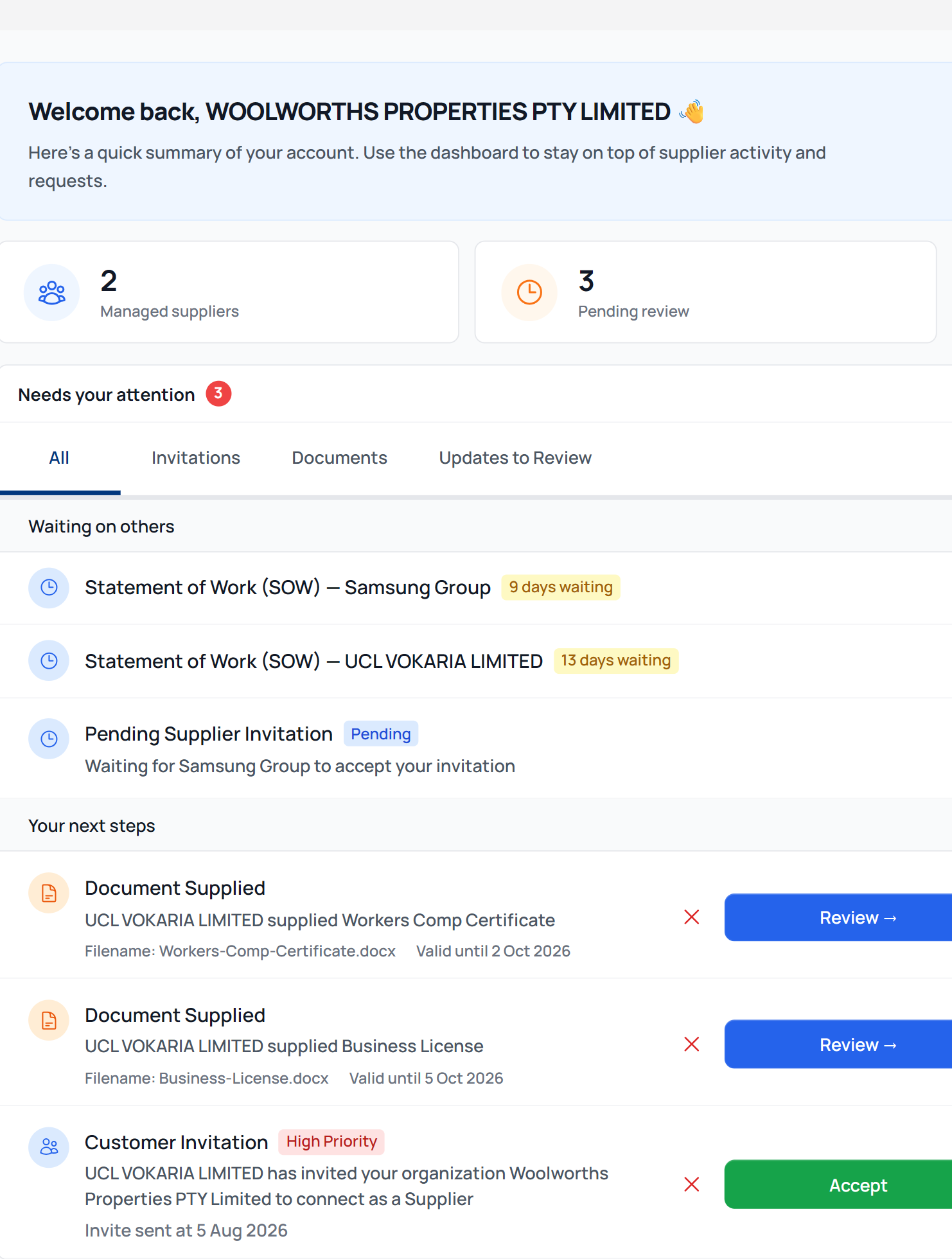Dismiss the Business License document item
952x1259 pixels.
coord(692,1044)
